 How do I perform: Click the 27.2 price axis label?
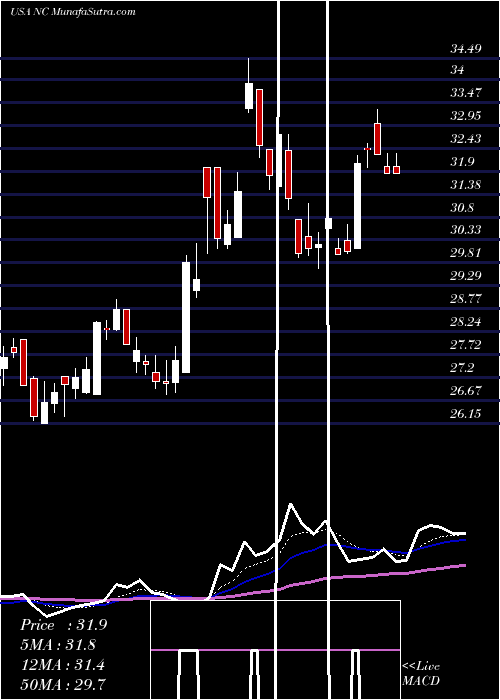[462, 368]
